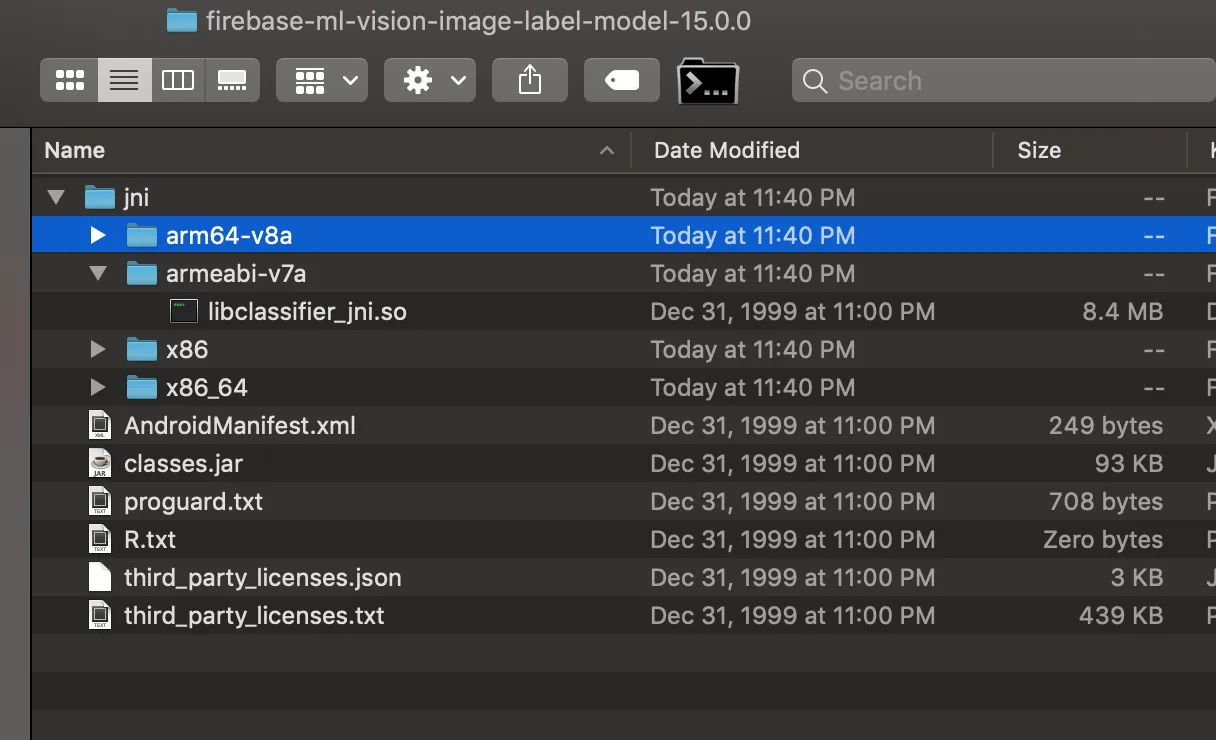Expand the x86_64 folder
Image resolution: width=1216 pixels, height=740 pixels.
pyautogui.click(x=97, y=387)
